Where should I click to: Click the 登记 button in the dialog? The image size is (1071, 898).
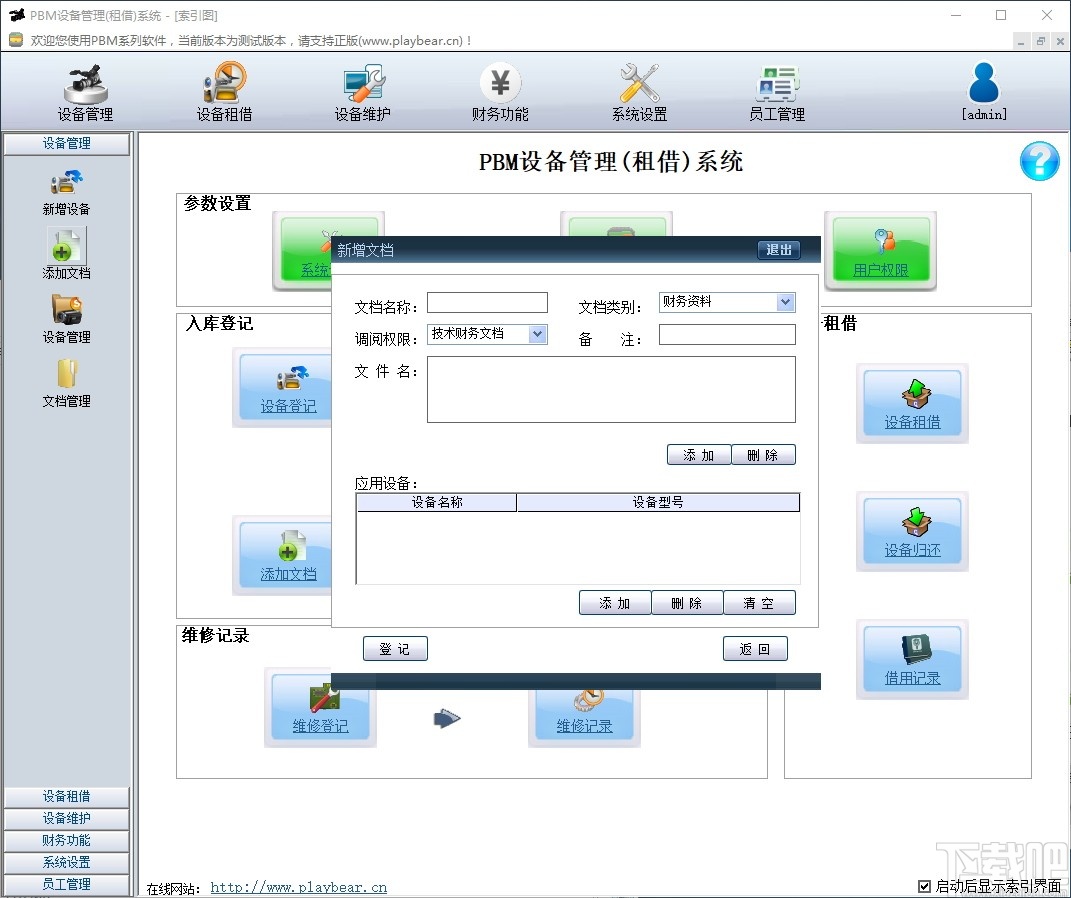click(395, 648)
